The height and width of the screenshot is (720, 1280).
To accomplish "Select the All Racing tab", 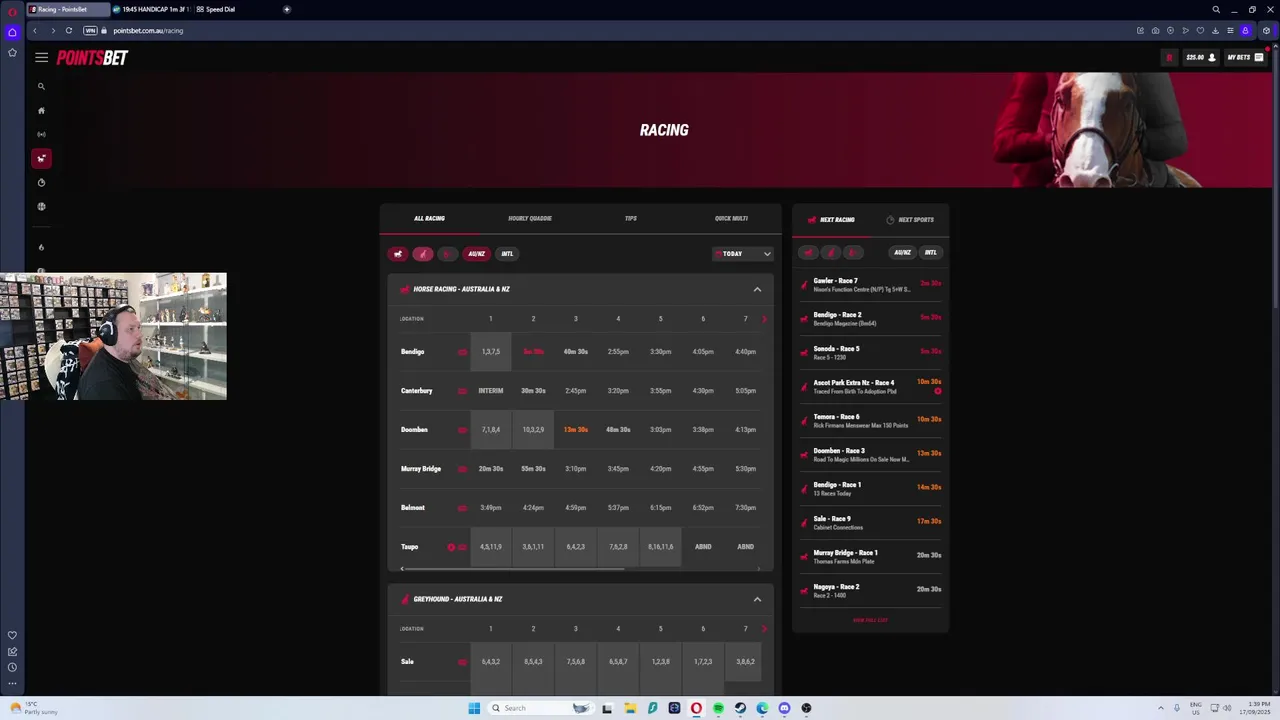I will point(429,219).
